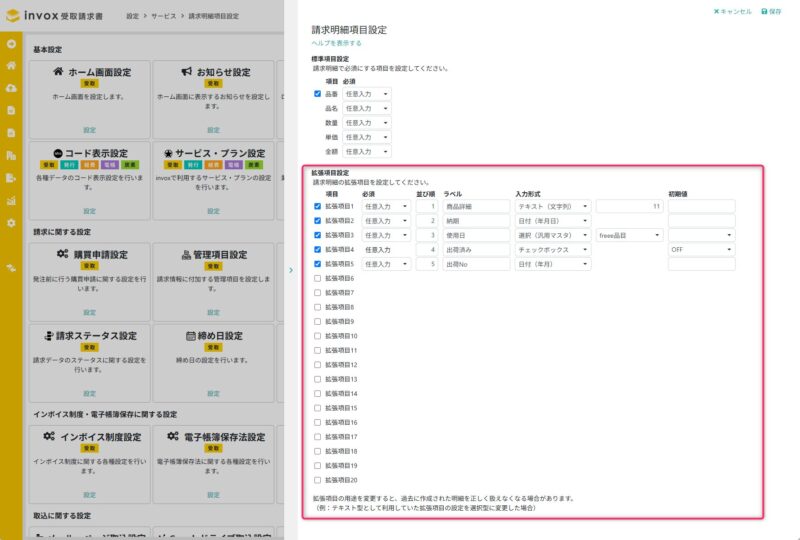This screenshot has height=540, width=800.
Task: Click the invox logo icon
Action: pyautogui.click(x=12, y=15)
